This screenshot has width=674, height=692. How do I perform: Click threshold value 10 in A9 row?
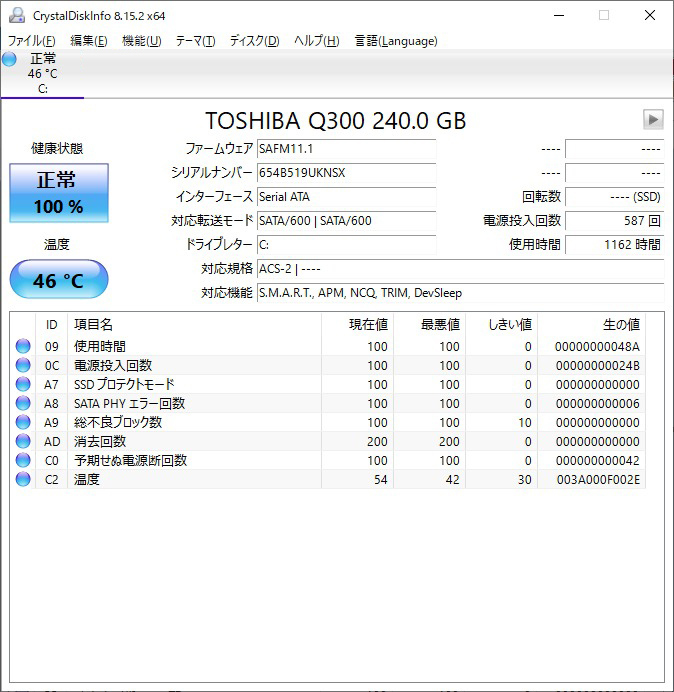[x=525, y=423]
